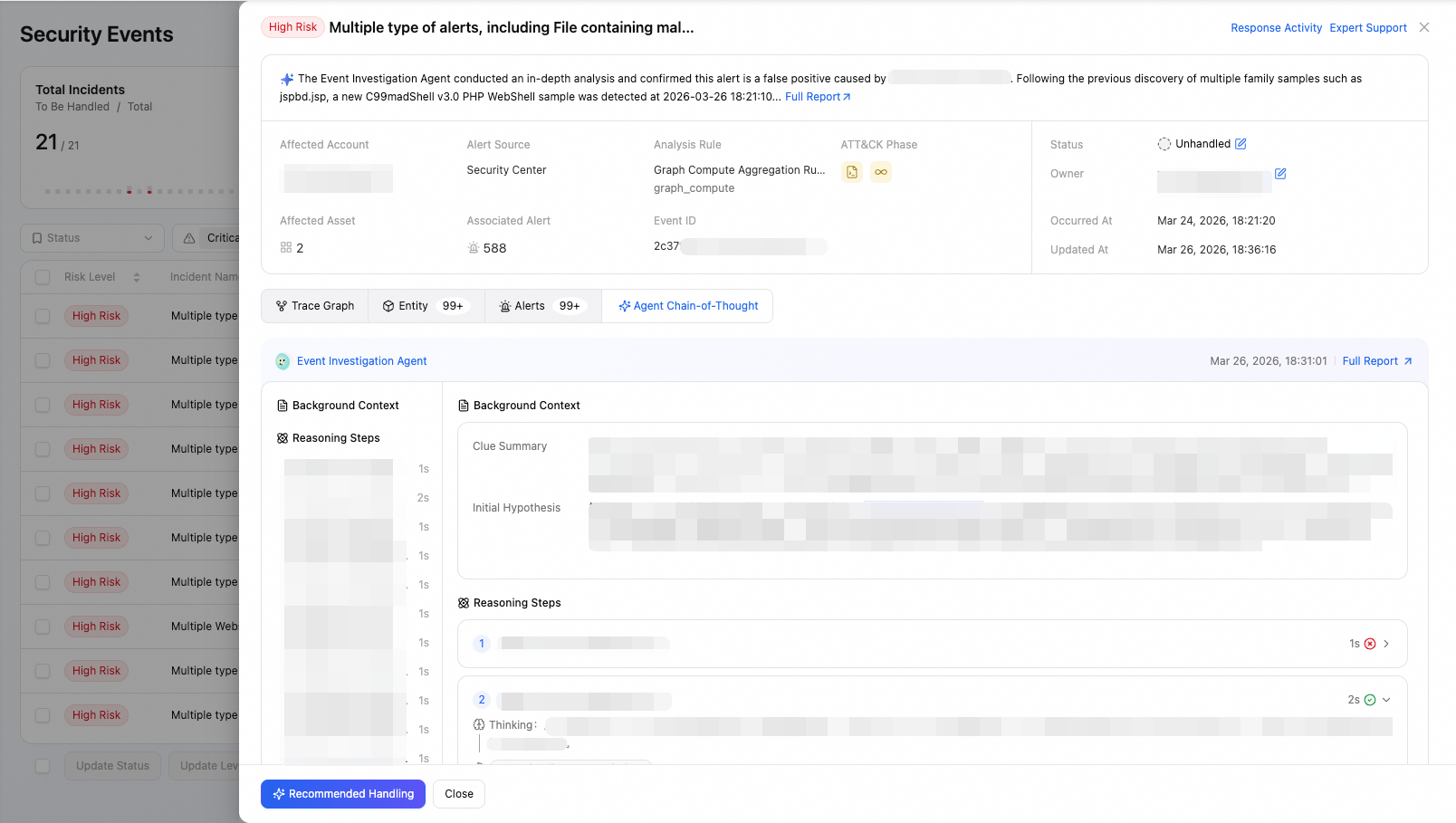This screenshot has height=823, width=1456.
Task: Click the first ATT&CK phase document icon
Action: click(852, 172)
